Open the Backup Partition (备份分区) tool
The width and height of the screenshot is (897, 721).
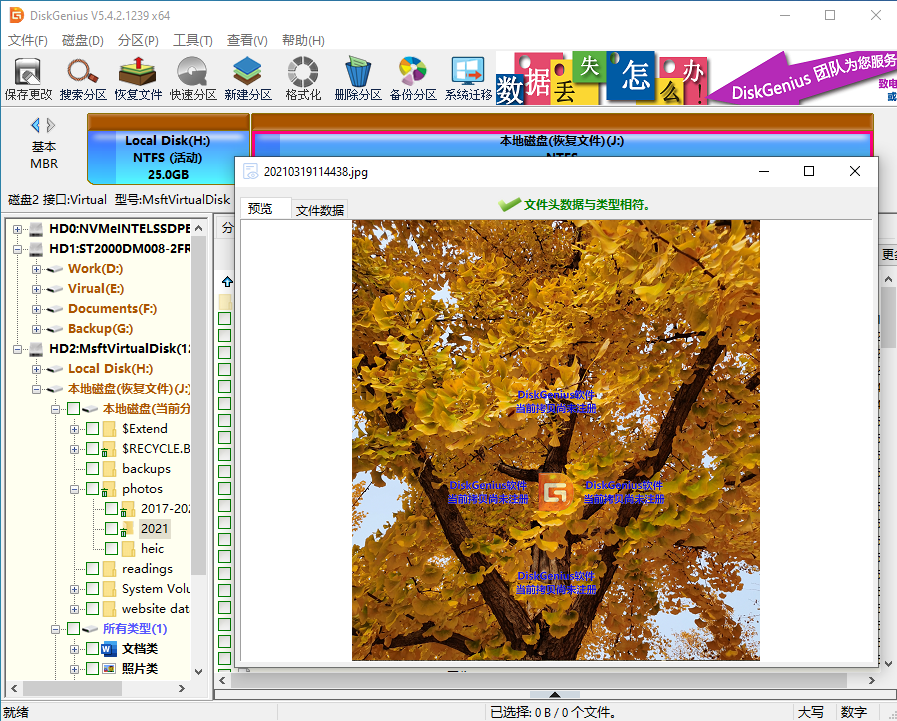[x=413, y=78]
